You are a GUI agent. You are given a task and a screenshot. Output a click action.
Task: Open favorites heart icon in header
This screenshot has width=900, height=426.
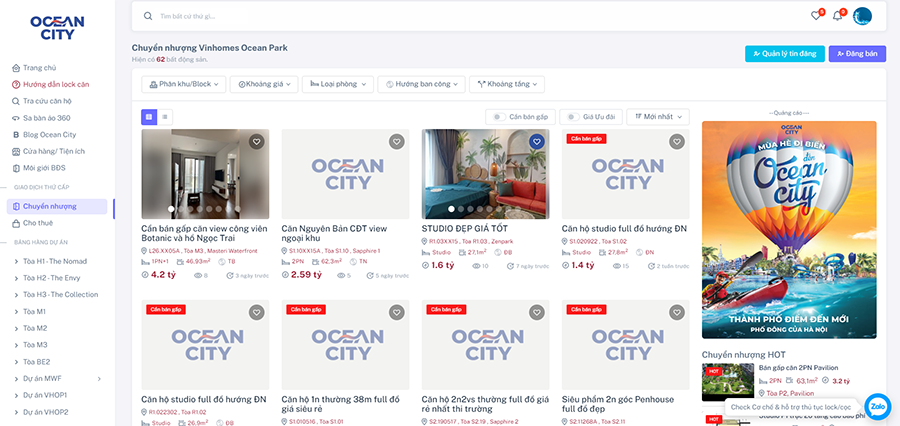[816, 16]
